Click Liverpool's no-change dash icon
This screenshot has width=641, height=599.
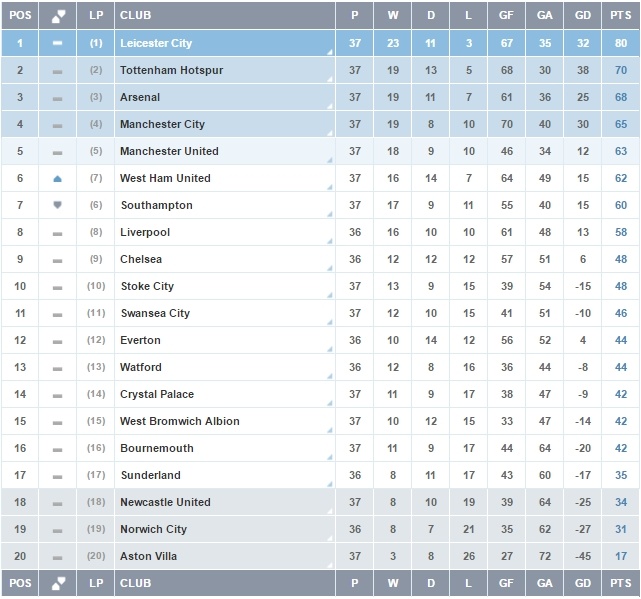pos(58,232)
